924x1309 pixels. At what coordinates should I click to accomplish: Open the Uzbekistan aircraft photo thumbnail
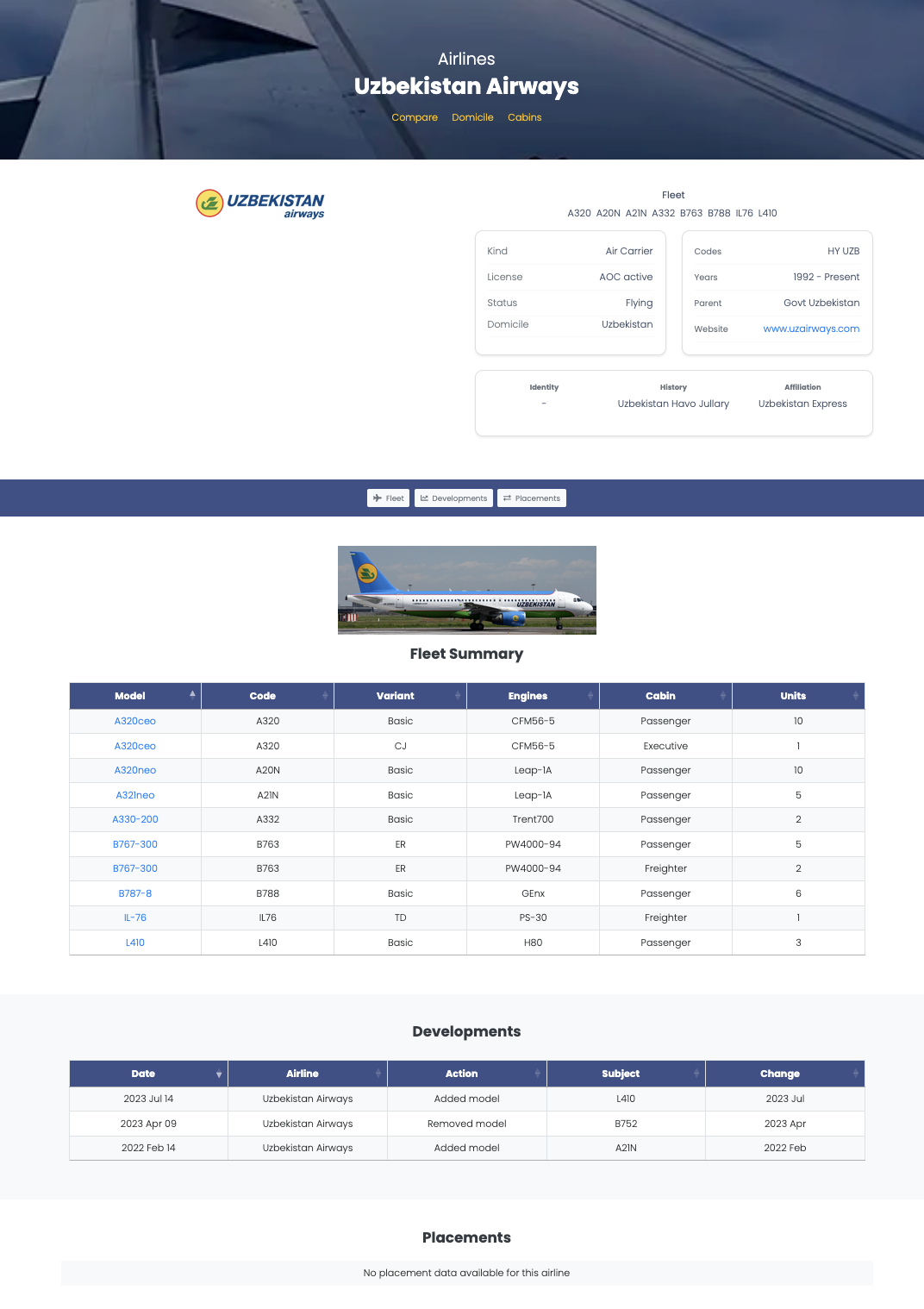pyautogui.click(x=467, y=590)
